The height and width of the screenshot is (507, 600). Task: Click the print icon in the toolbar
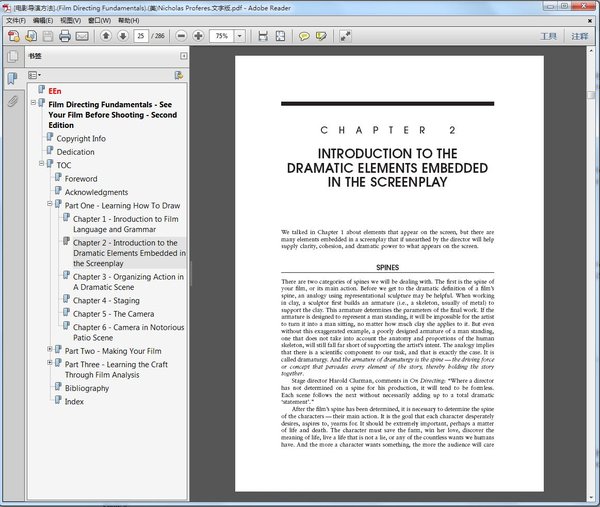[x=65, y=36]
